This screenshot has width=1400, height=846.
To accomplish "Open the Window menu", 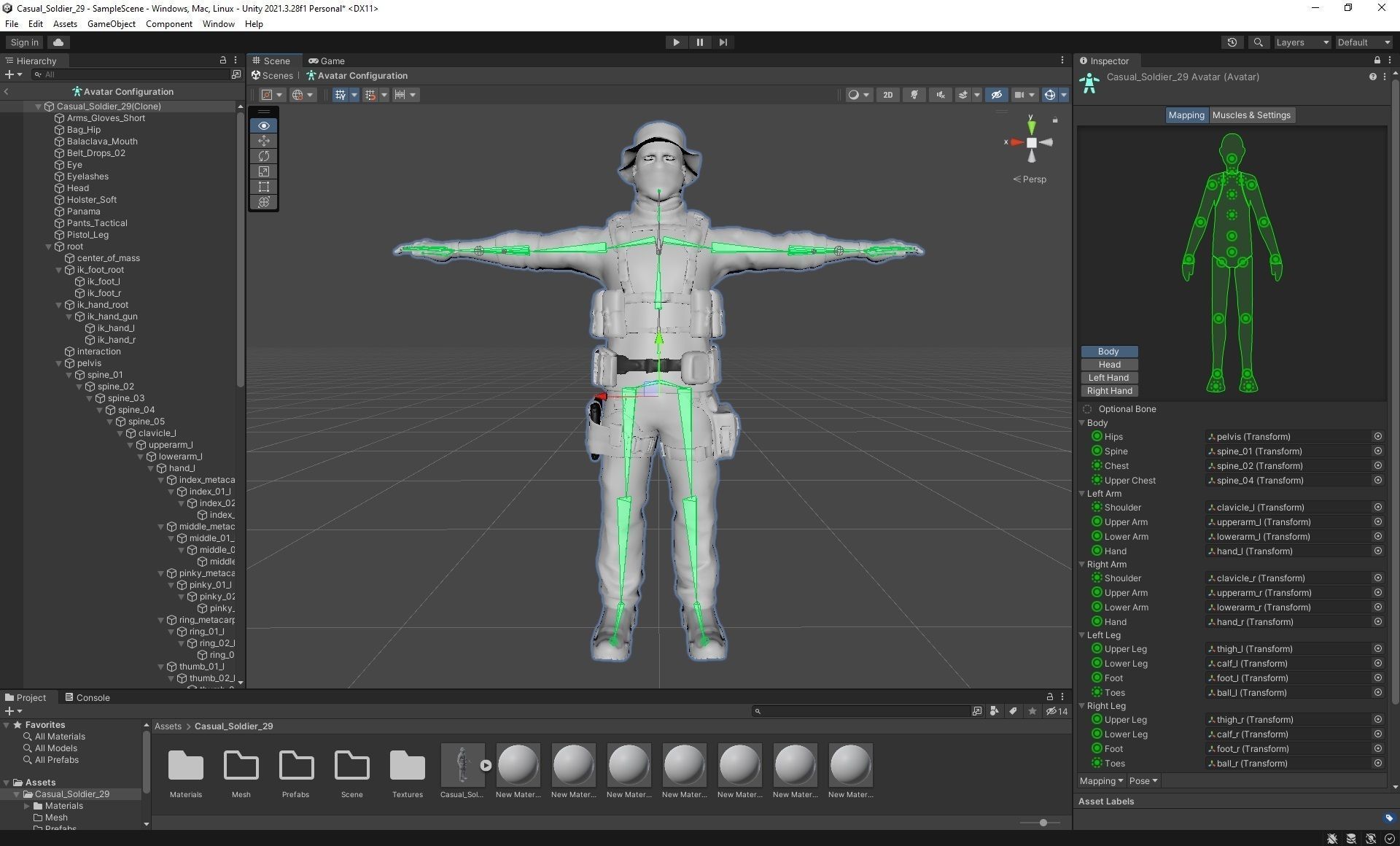I will tap(219, 24).
